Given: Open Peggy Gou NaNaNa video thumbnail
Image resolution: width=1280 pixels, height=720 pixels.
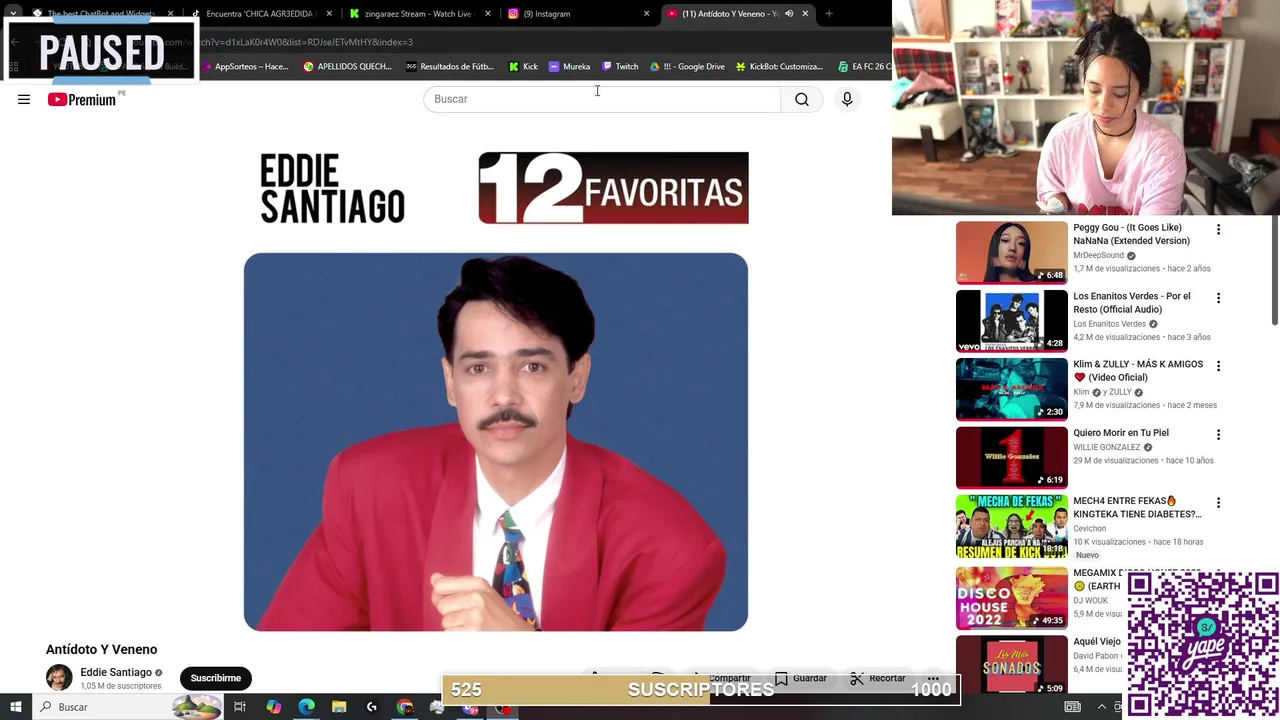Looking at the screenshot, I should (x=1012, y=253).
